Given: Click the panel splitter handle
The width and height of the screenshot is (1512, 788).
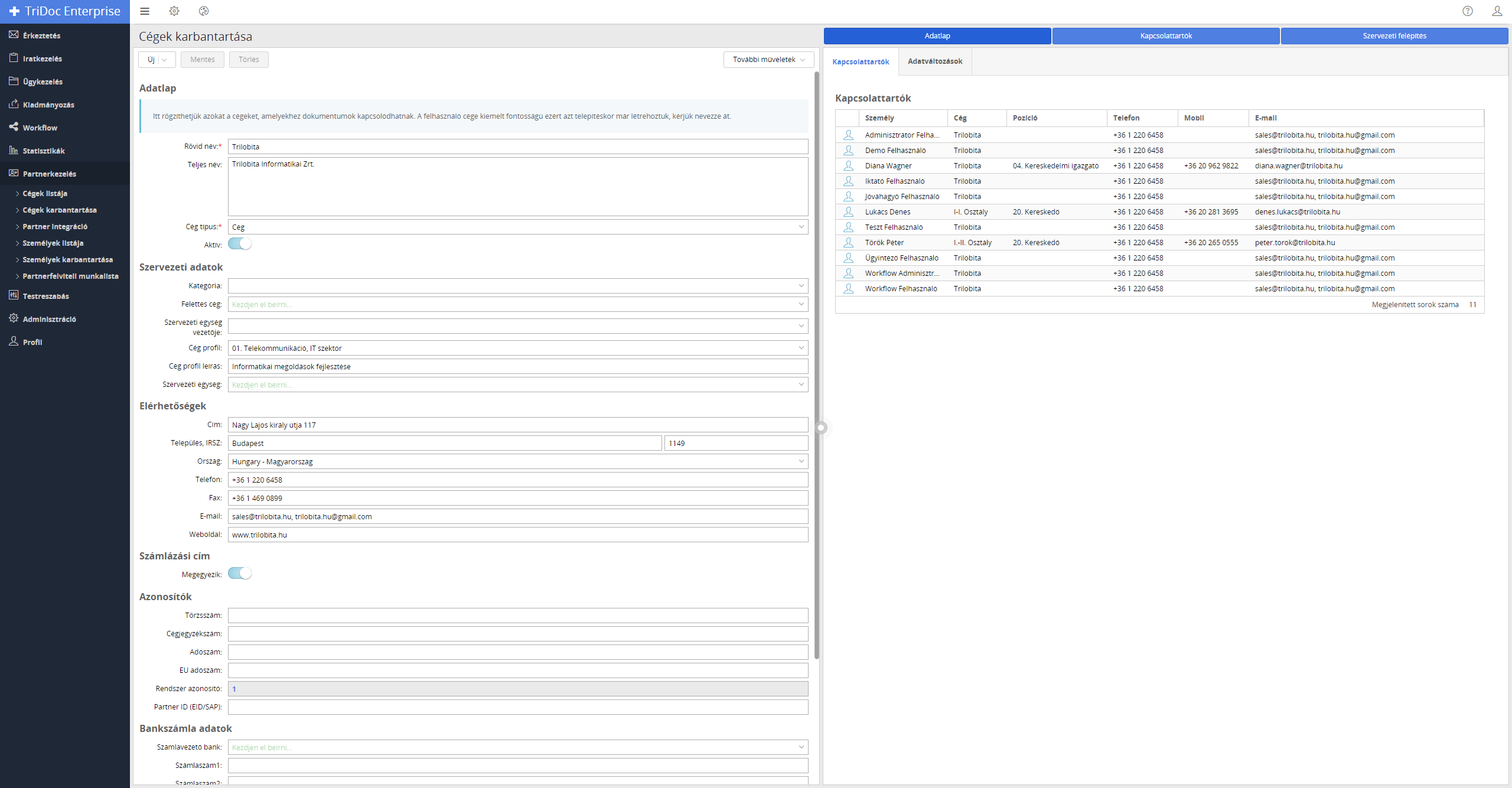Looking at the screenshot, I should pyautogui.click(x=821, y=428).
